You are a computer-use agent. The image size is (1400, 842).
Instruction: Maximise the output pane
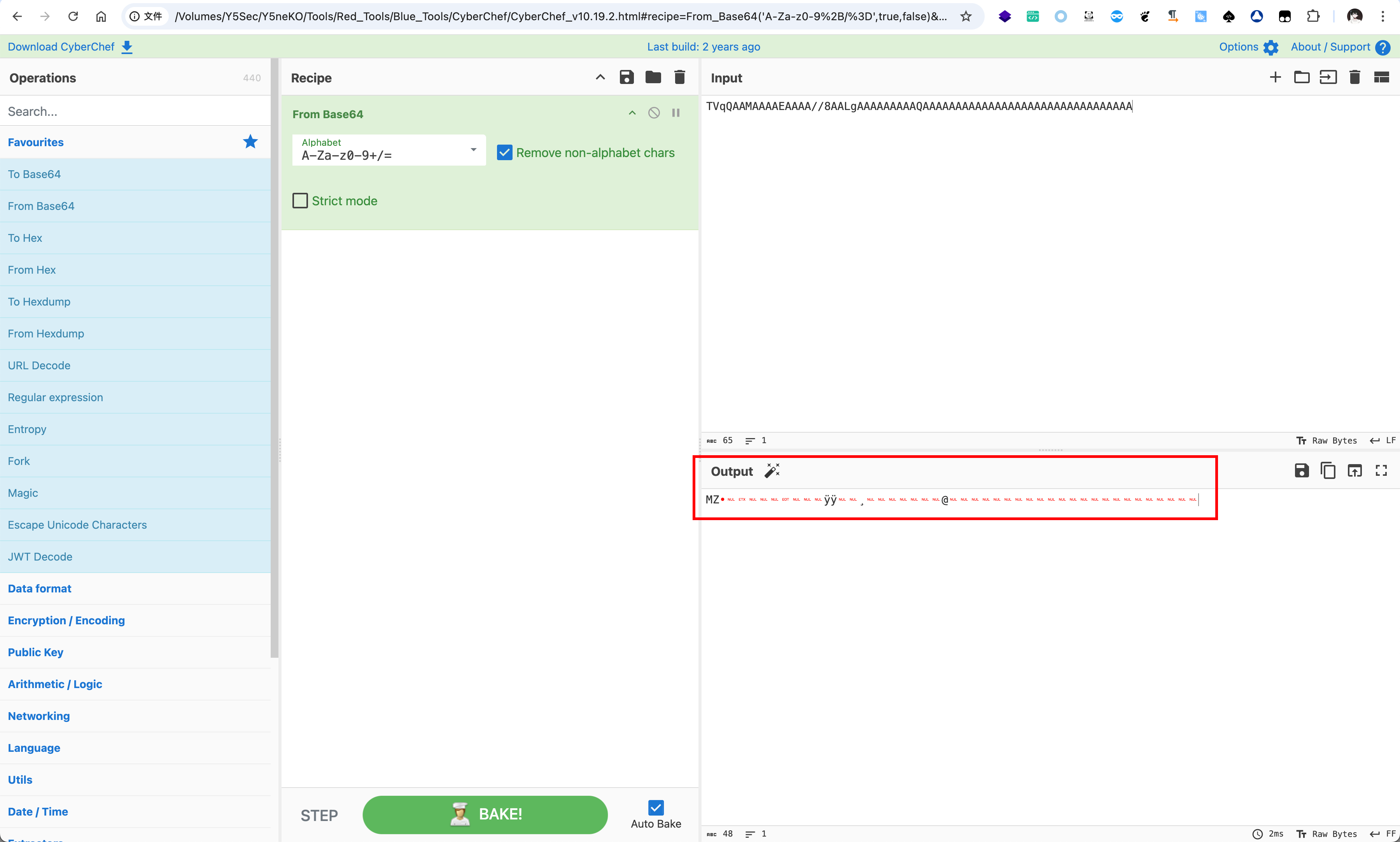(1381, 470)
